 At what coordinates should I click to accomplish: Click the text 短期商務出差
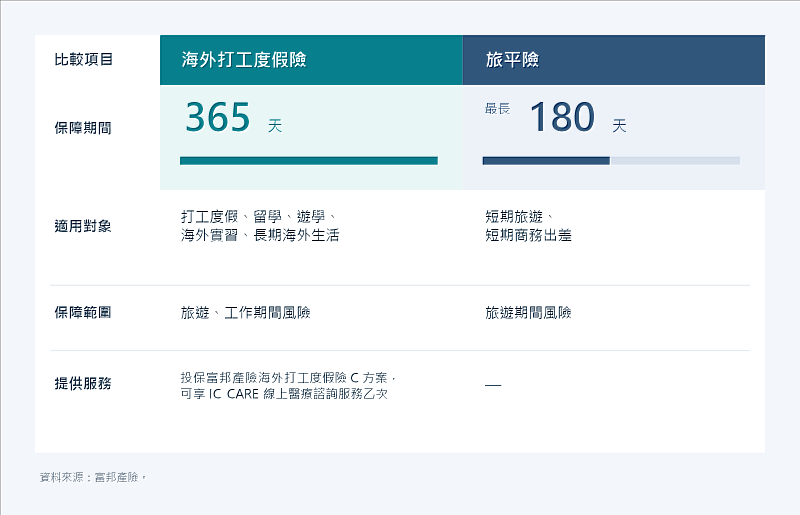coord(528,235)
